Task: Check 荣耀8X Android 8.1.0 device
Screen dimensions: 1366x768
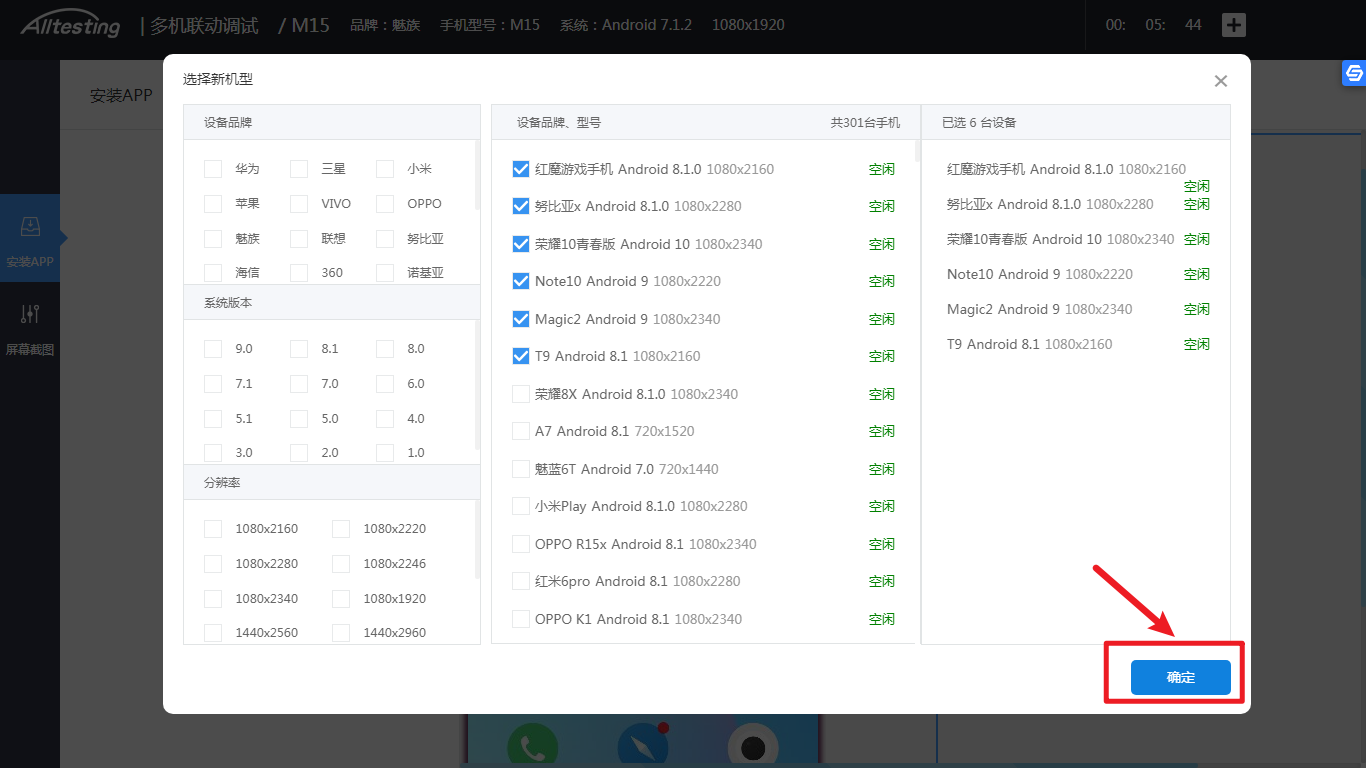Action: point(521,394)
